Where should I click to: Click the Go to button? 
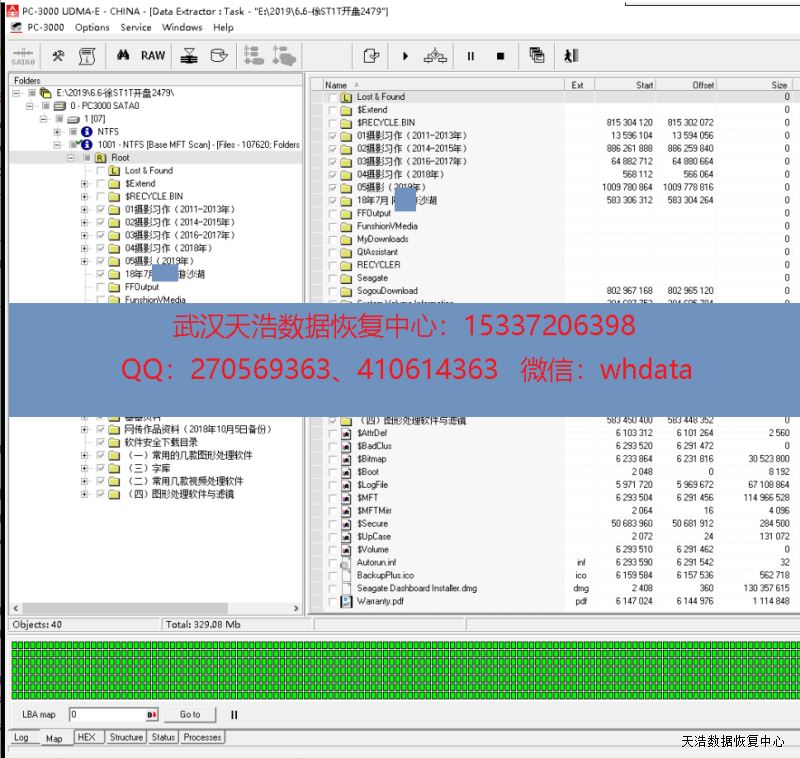(x=190, y=715)
